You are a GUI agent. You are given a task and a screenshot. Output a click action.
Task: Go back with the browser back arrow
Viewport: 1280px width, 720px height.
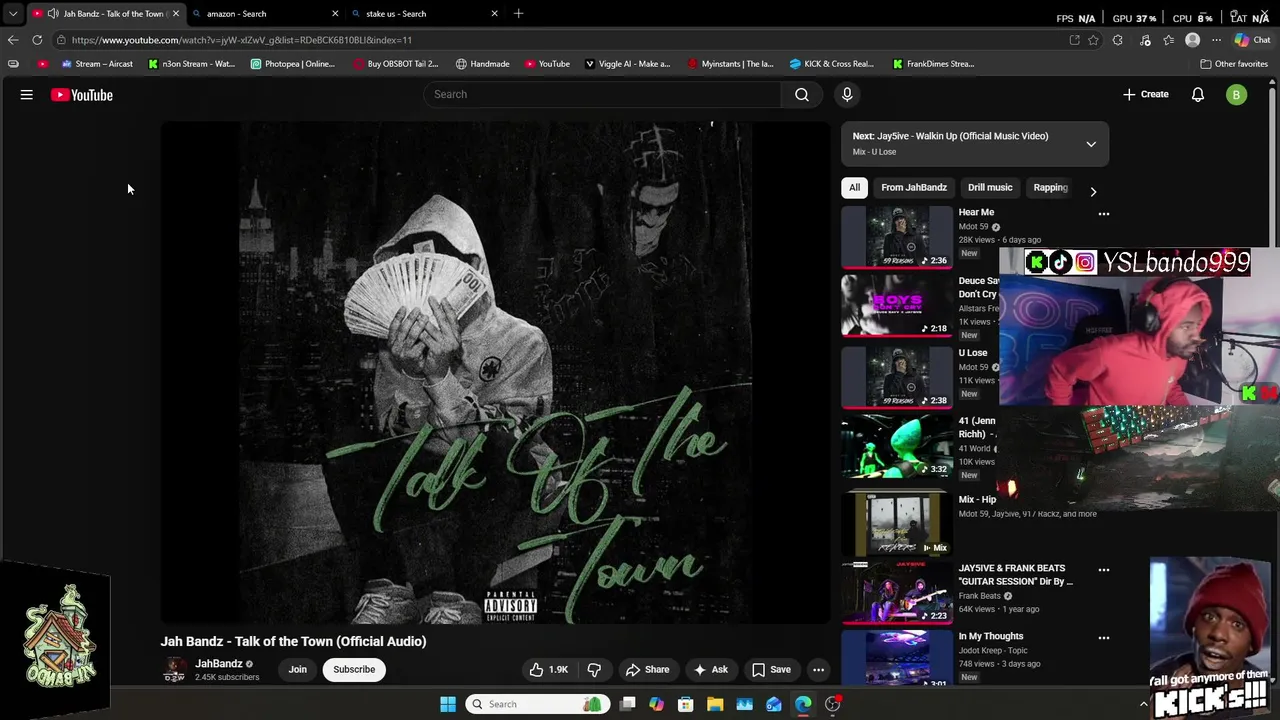[x=13, y=40]
